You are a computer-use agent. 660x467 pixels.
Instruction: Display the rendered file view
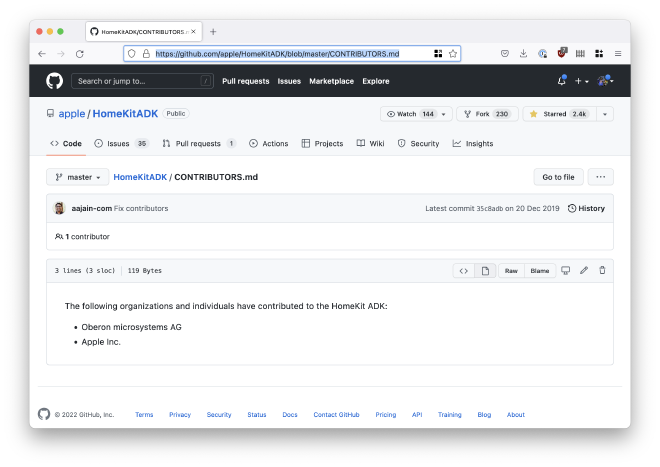(484, 270)
